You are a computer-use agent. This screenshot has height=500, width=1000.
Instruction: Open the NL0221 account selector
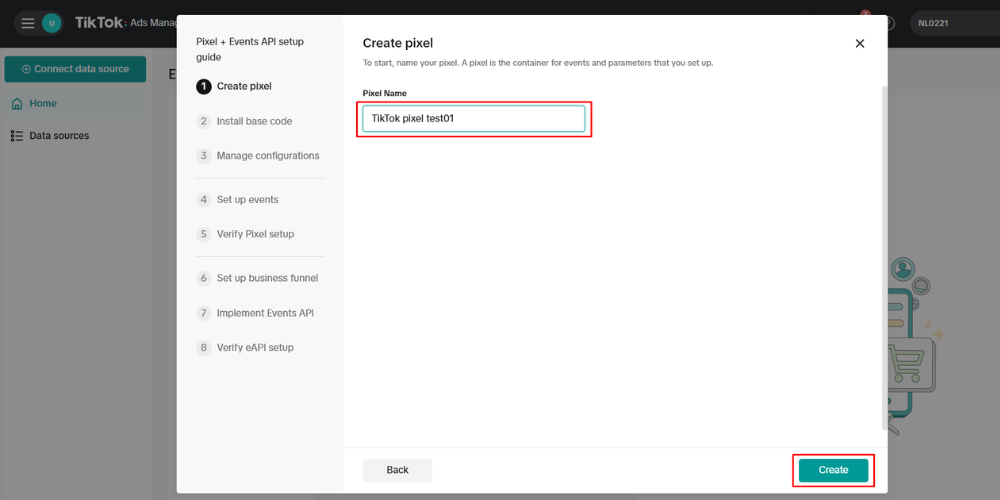click(x=954, y=24)
